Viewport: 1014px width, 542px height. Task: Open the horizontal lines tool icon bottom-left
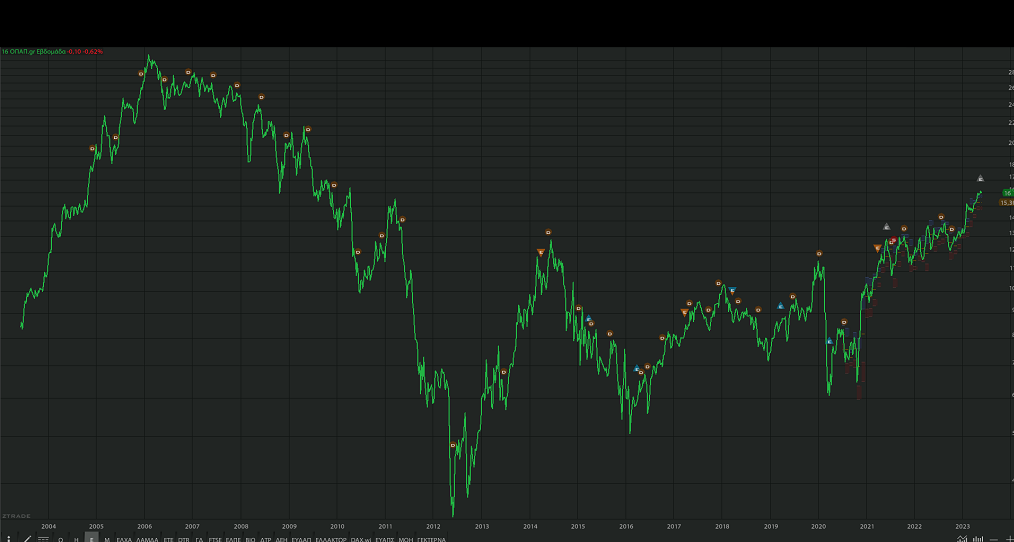pyautogui.click(x=43, y=539)
